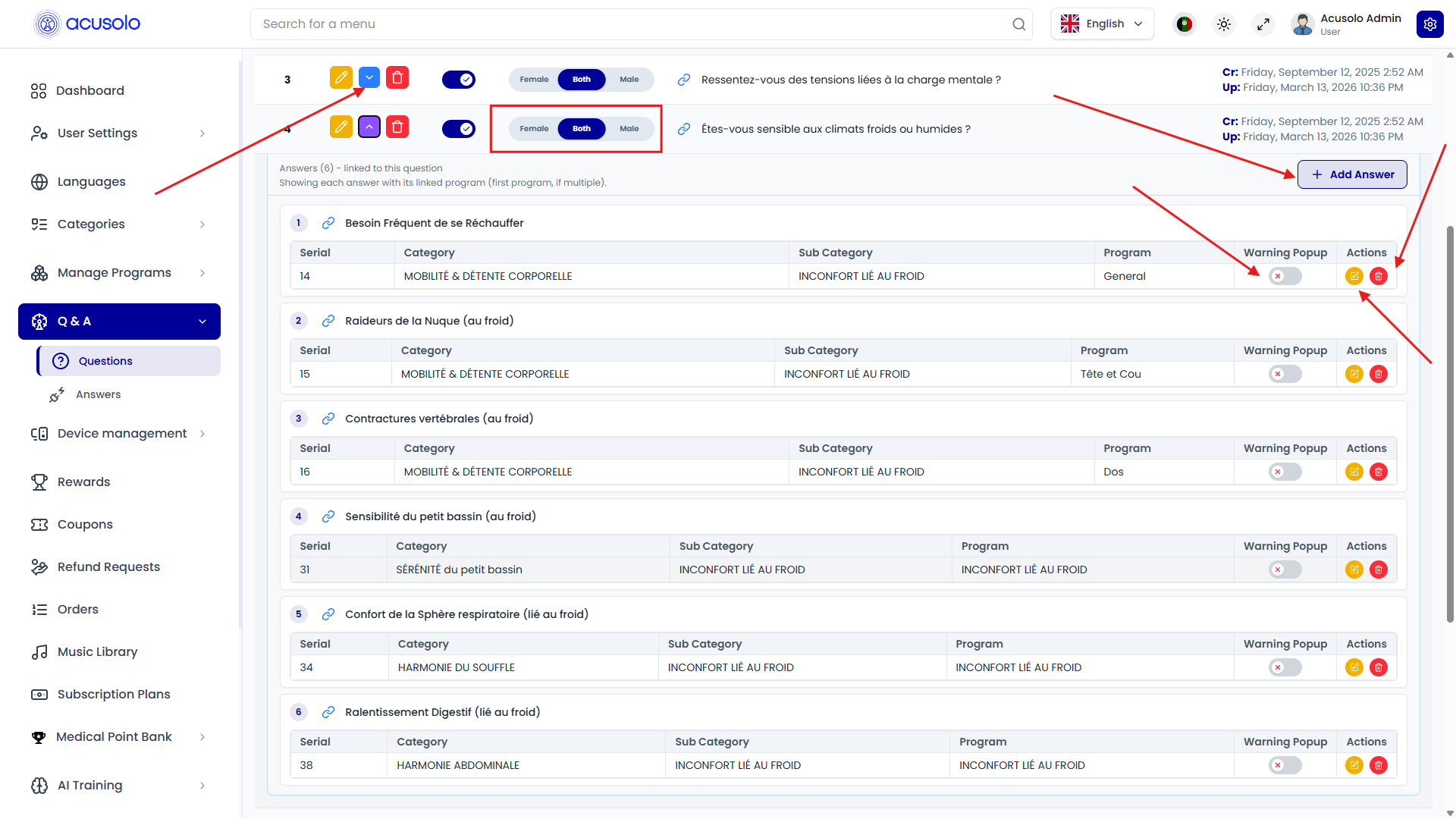Image resolution: width=1456 pixels, height=819 pixels.
Task: Select Male for question 3
Action: click(629, 80)
